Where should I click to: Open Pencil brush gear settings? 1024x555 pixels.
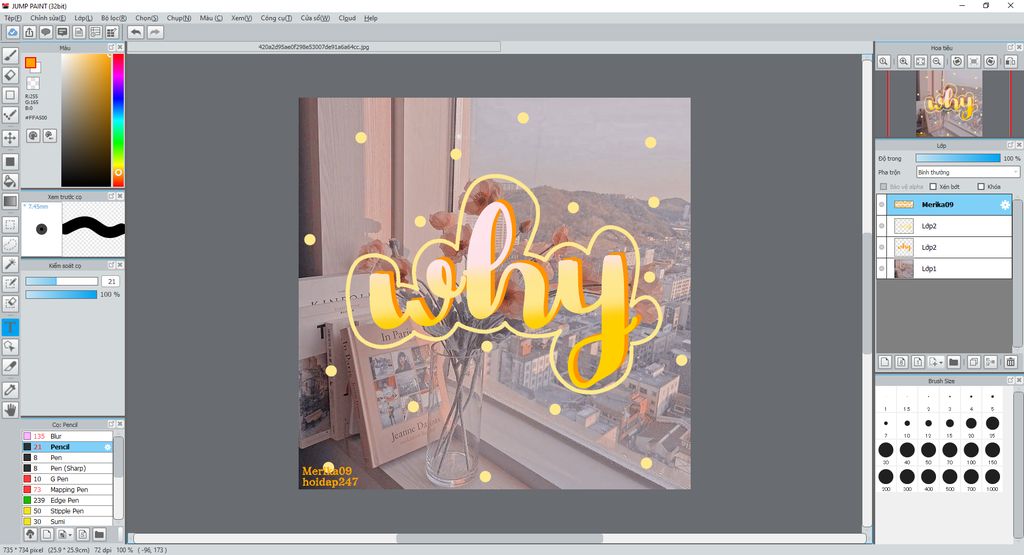click(108, 447)
